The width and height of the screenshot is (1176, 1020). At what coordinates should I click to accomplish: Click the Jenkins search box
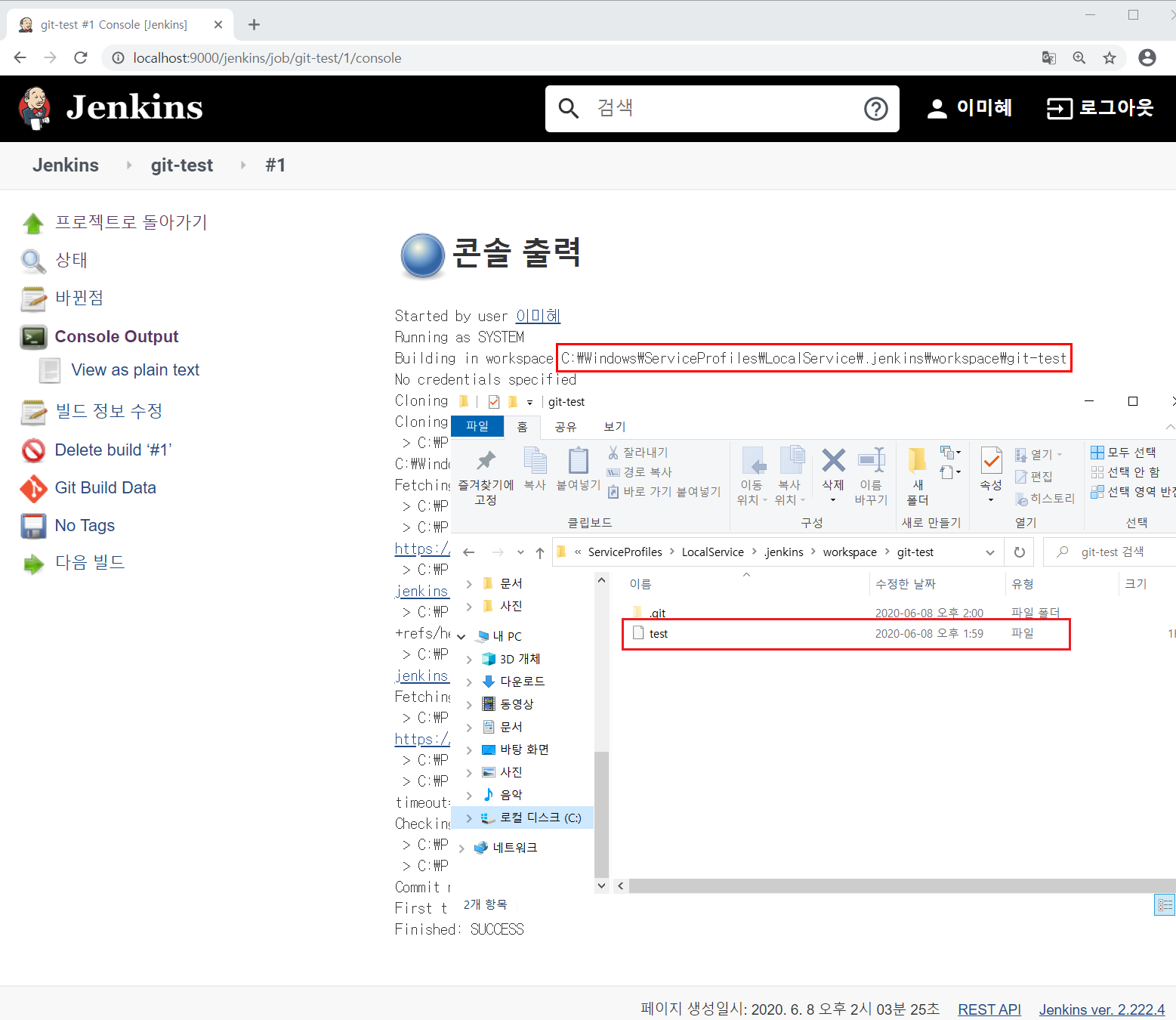tap(721, 109)
